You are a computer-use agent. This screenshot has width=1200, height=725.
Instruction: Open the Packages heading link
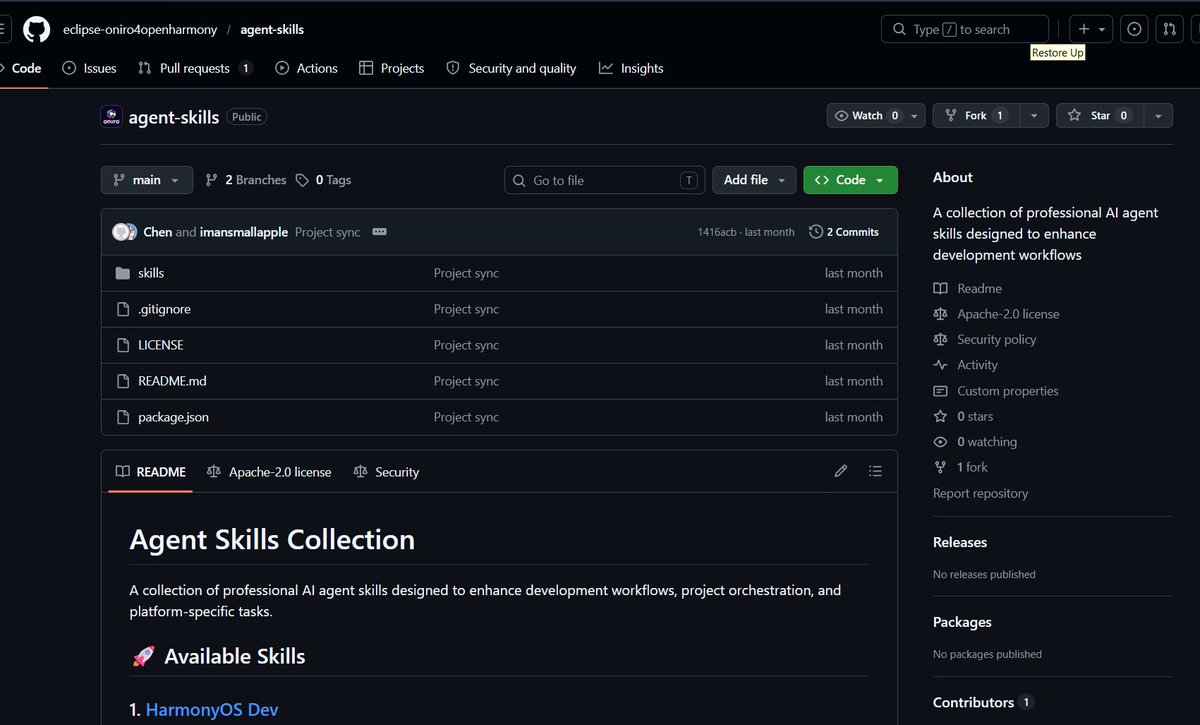pos(962,622)
